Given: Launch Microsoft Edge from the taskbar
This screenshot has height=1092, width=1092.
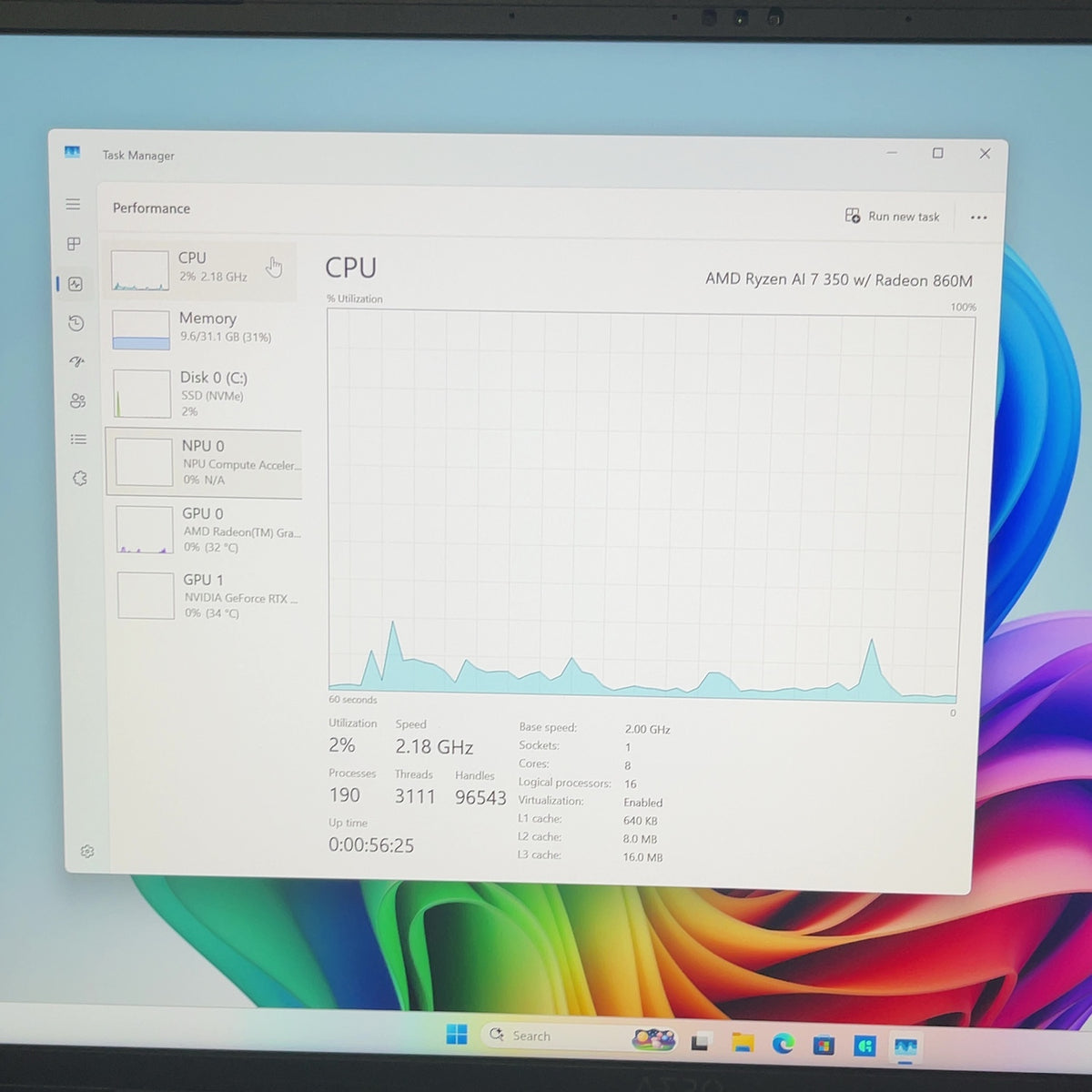Looking at the screenshot, I should [x=783, y=1044].
